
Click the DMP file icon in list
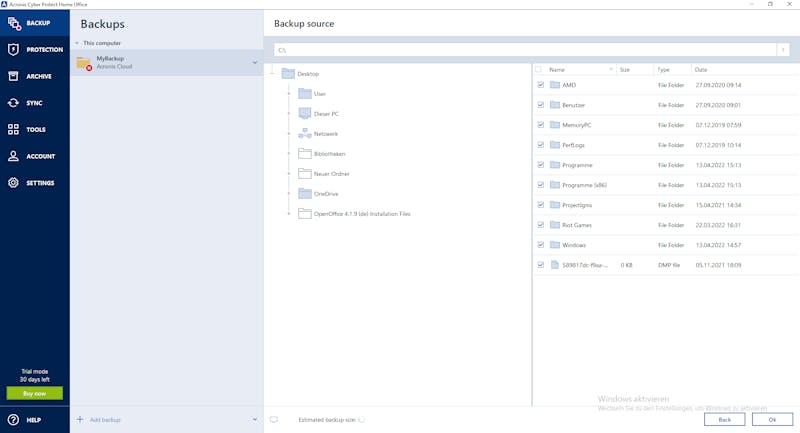[x=555, y=265]
